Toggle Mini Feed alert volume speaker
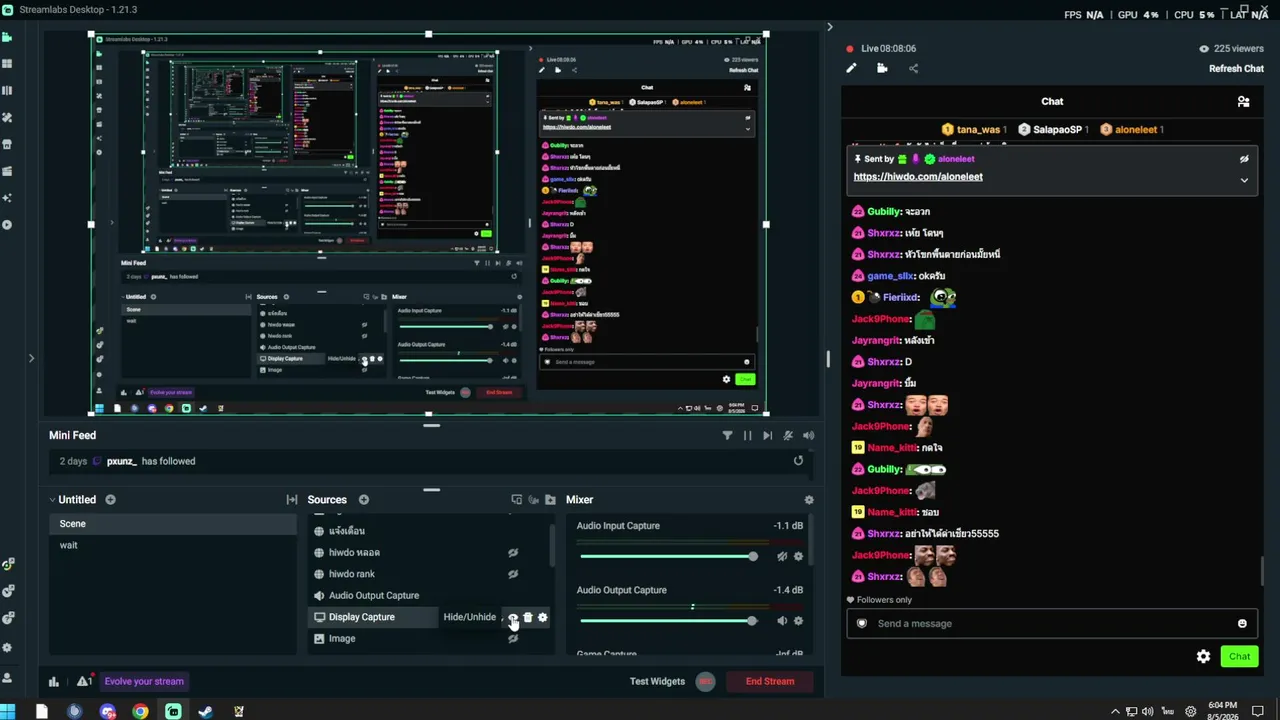This screenshot has height=720, width=1280. tap(808, 435)
